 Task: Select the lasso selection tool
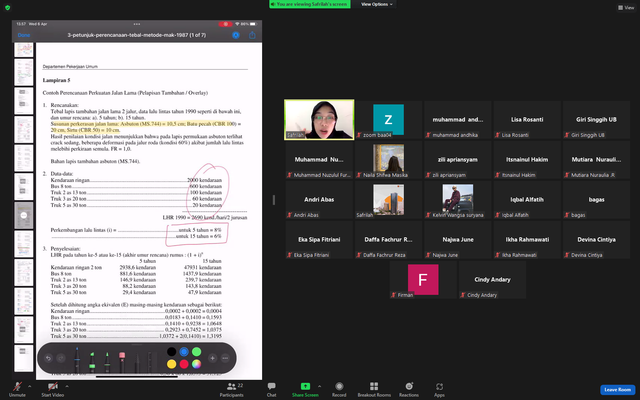pyautogui.click(x=137, y=362)
